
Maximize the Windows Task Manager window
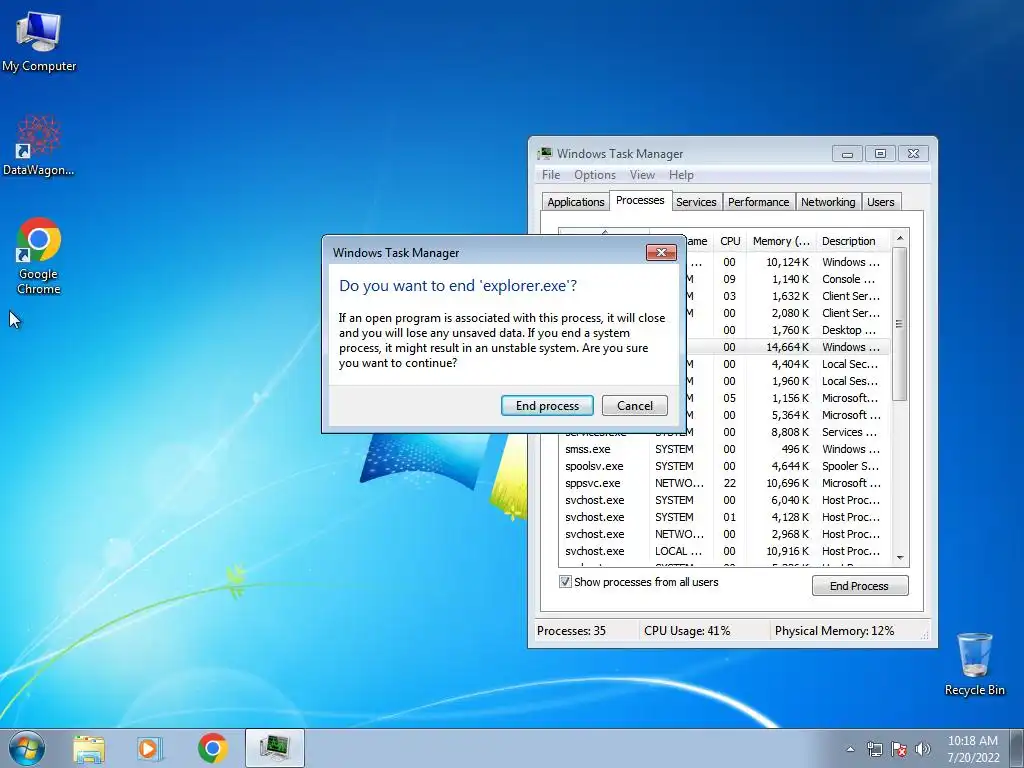click(880, 154)
